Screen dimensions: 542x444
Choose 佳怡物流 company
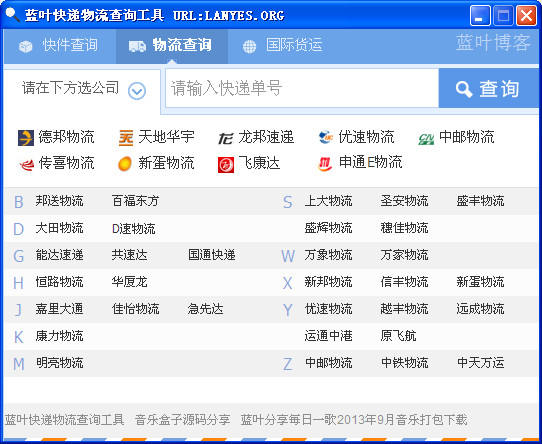tap(136, 309)
